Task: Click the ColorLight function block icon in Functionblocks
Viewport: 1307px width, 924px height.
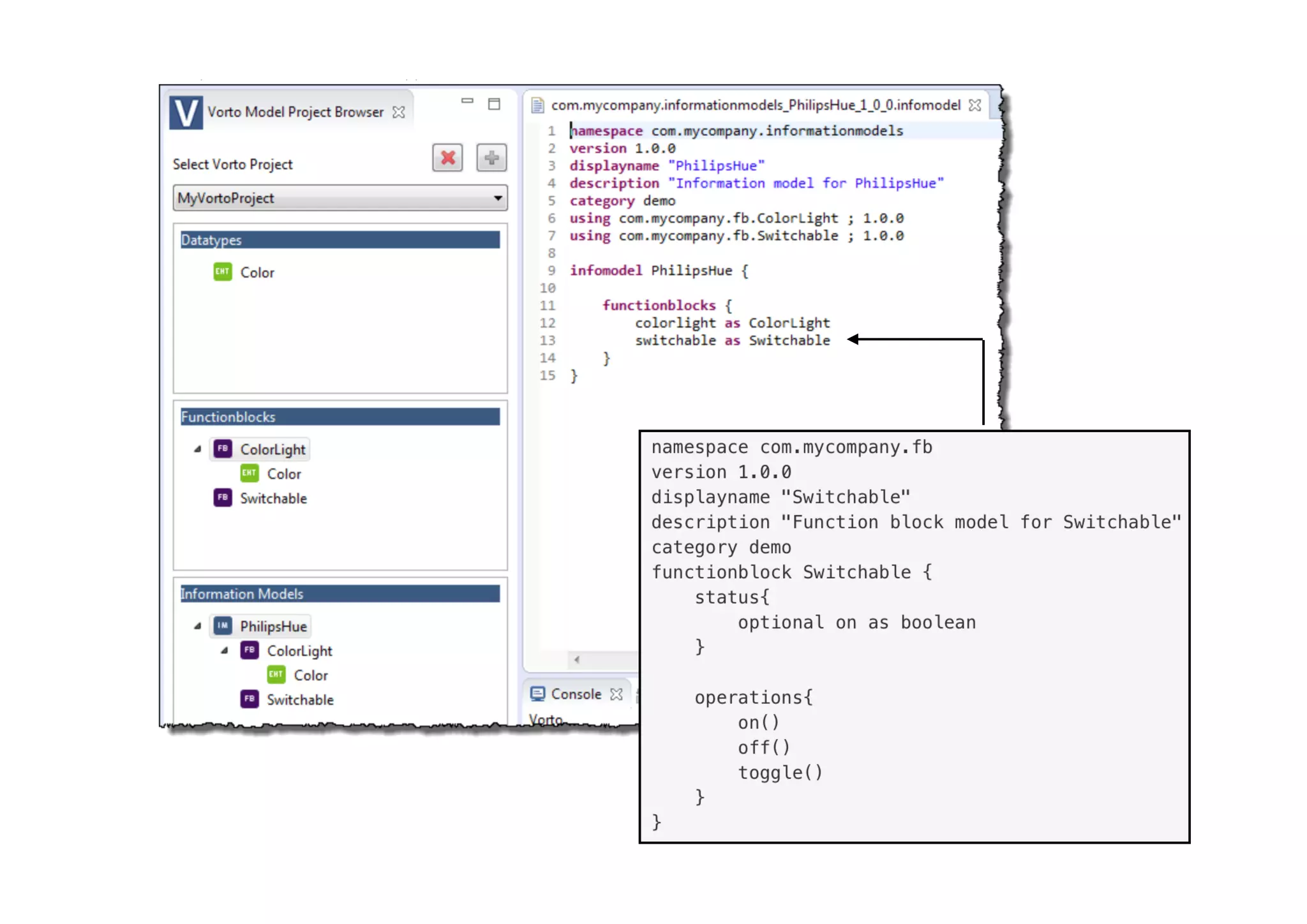Action: [x=223, y=449]
